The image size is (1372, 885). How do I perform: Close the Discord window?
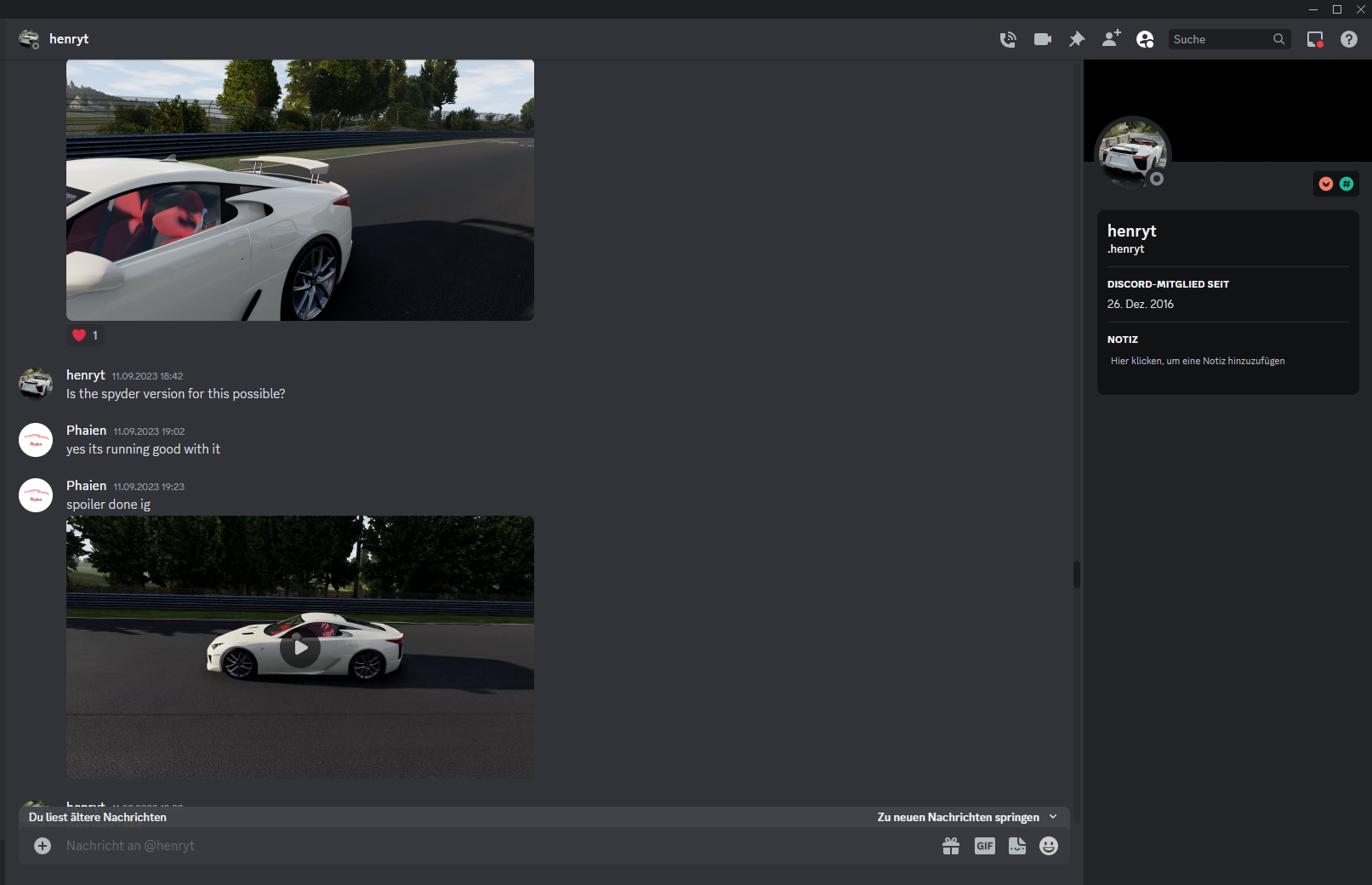point(1361,9)
